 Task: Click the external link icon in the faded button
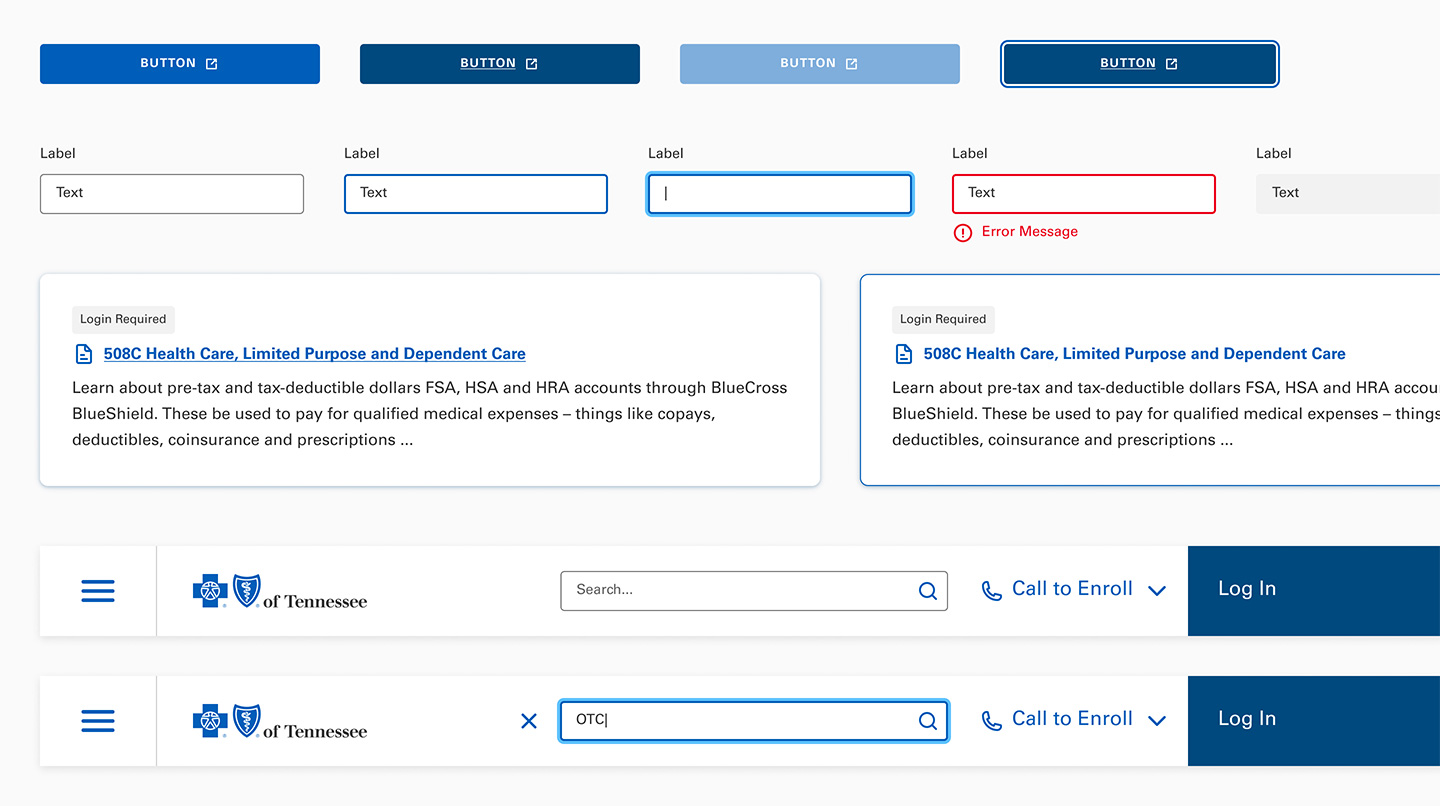tap(851, 64)
